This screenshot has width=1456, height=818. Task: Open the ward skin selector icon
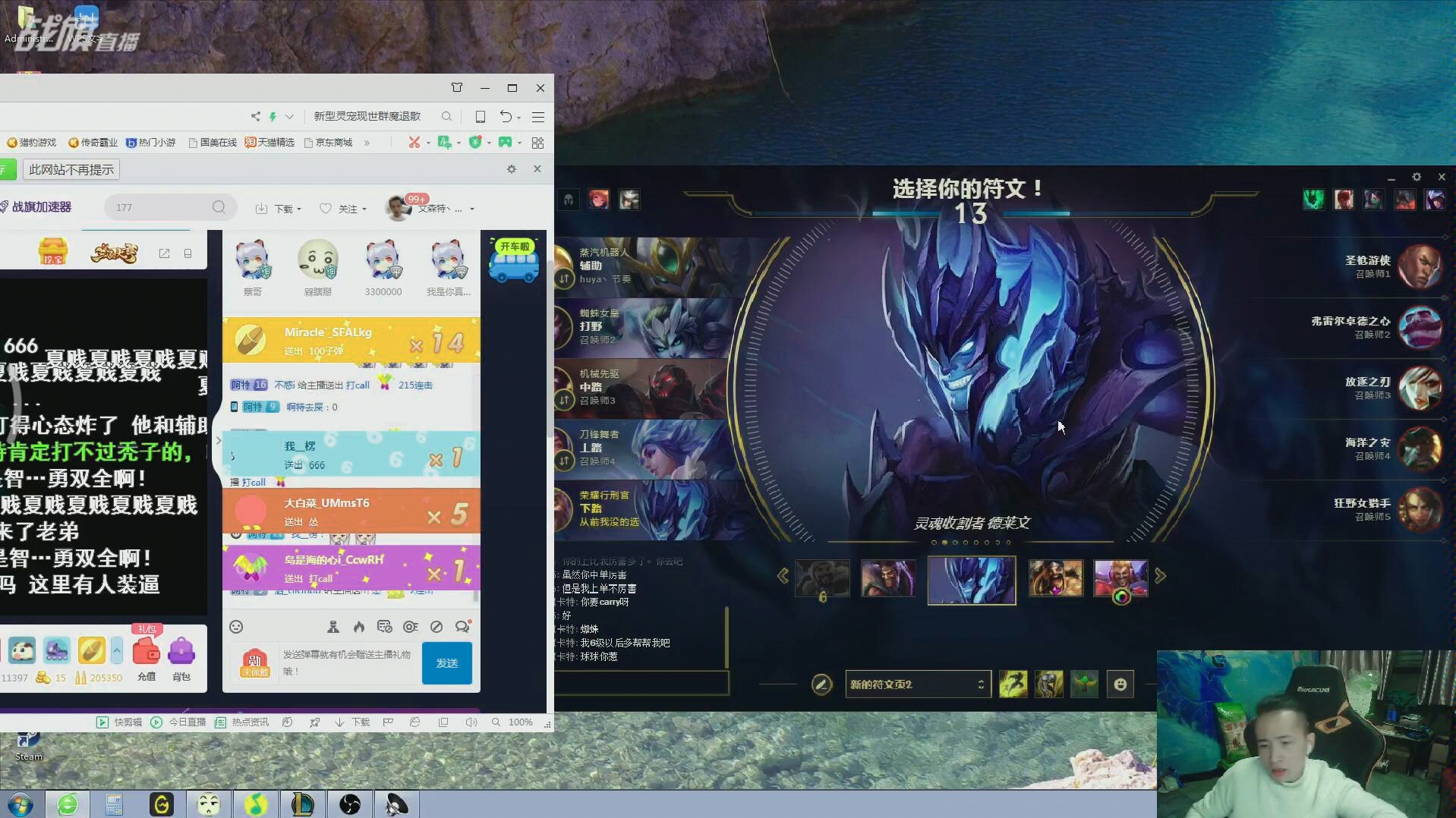pyautogui.click(x=1084, y=684)
